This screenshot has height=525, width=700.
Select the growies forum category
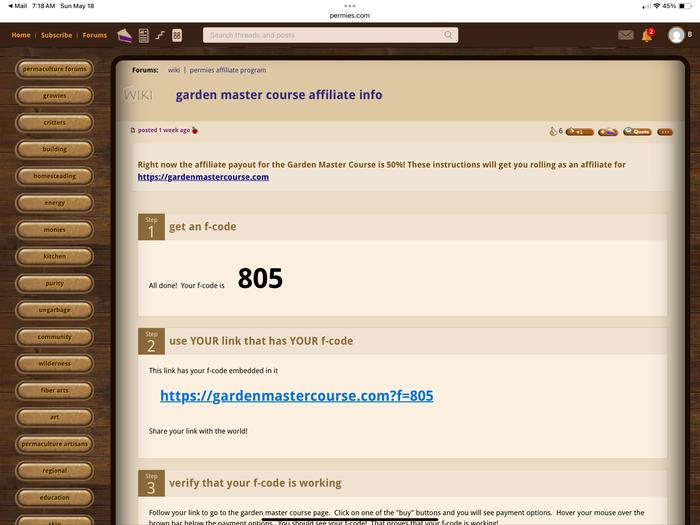(55, 96)
